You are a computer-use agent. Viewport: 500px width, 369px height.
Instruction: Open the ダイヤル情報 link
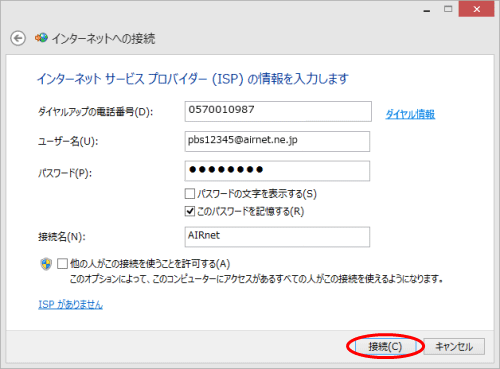[410, 114]
